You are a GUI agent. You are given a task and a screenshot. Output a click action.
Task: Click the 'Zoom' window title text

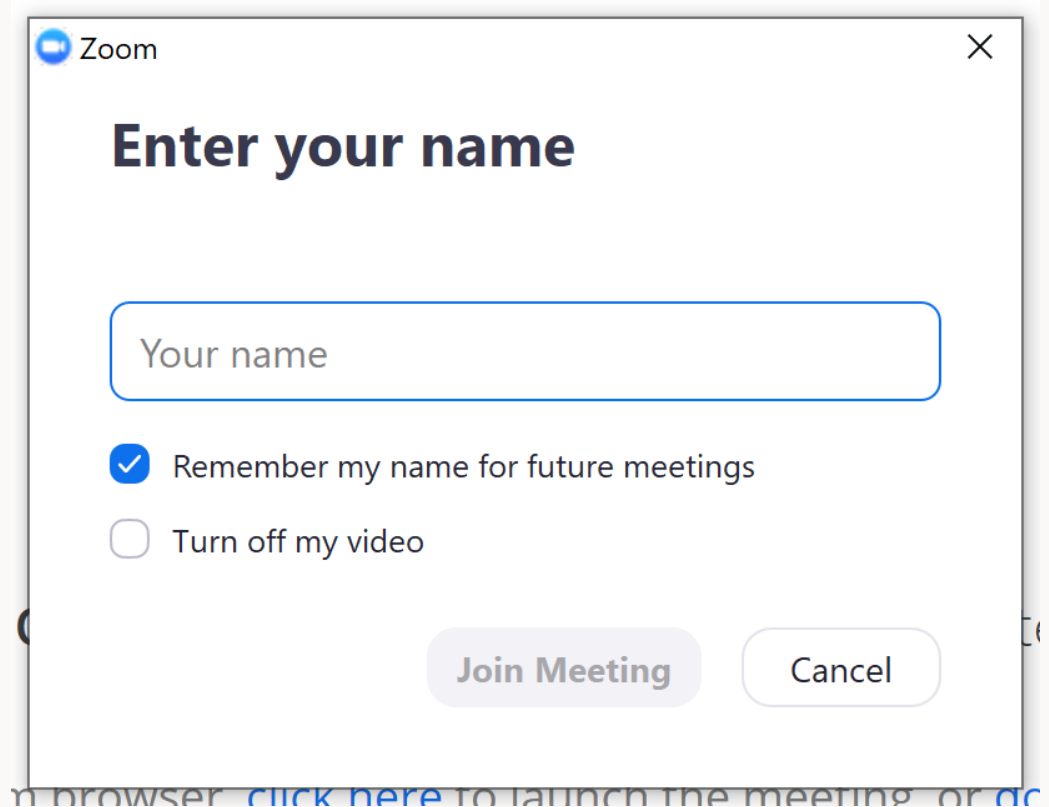pos(118,49)
